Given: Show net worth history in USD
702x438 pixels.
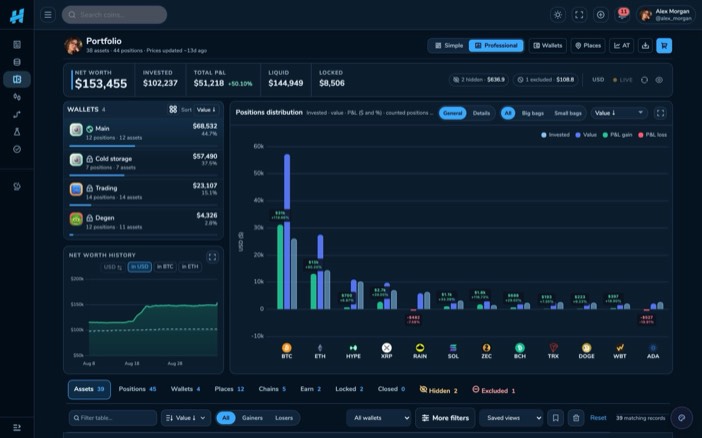Looking at the screenshot, I should coord(140,267).
